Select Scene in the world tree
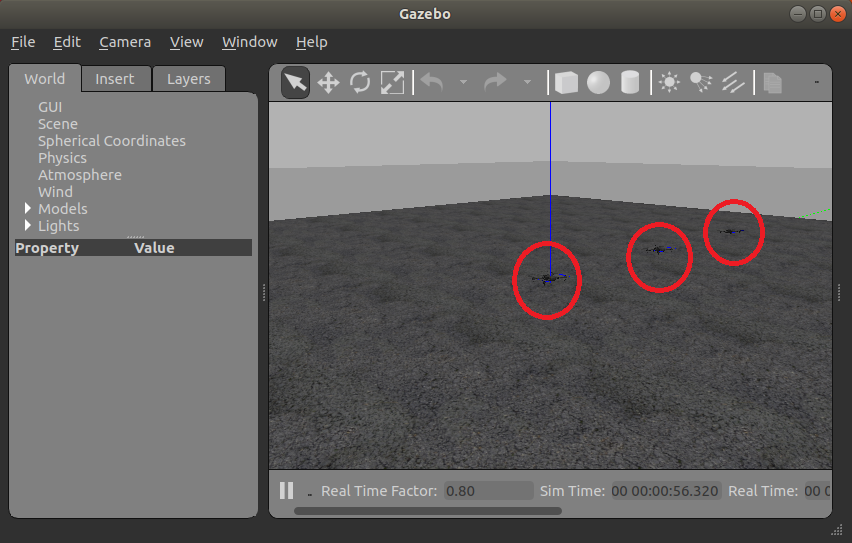Viewport: 852px width, 543px height. (58, 124)
